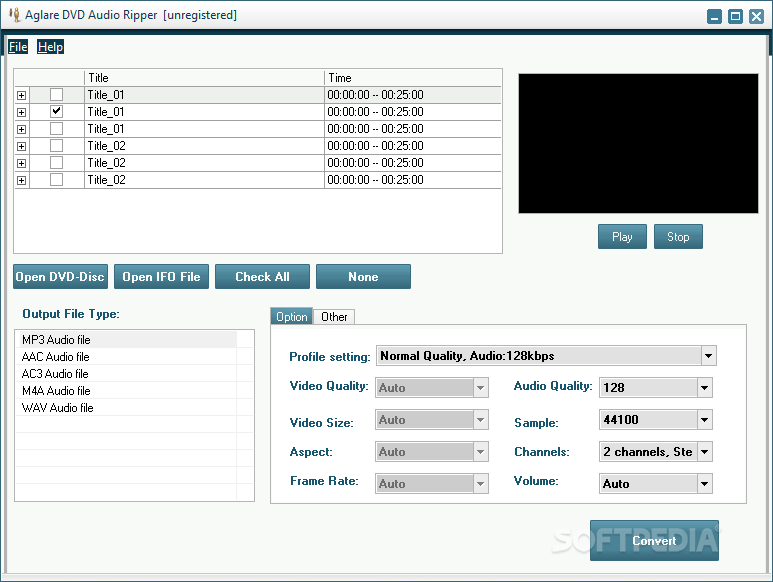The image size is (773, 582).
Task: Switch to the Option tab
Action: [291, 317]
